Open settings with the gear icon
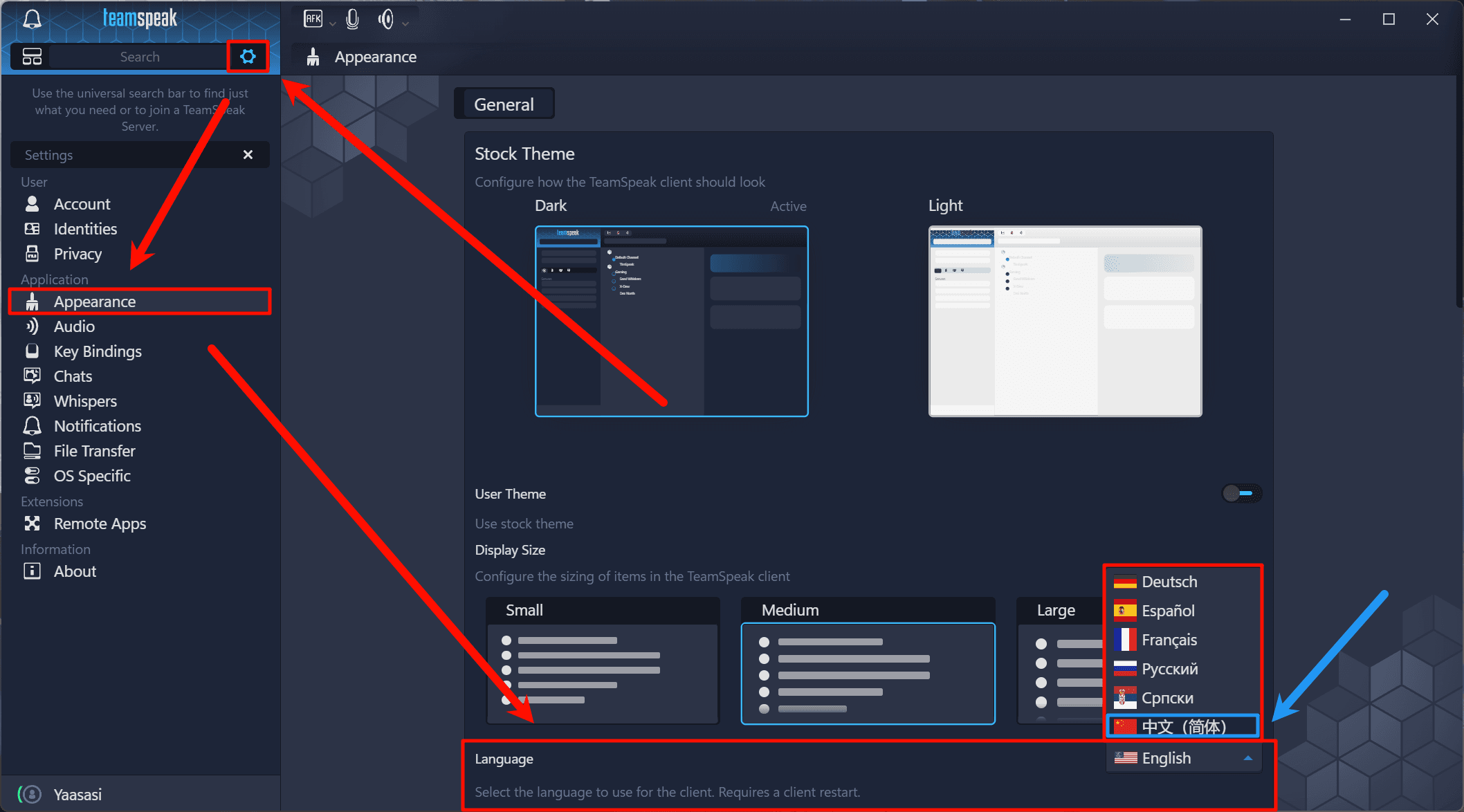Screen dimensions: 1464x812 click(248, 57)
